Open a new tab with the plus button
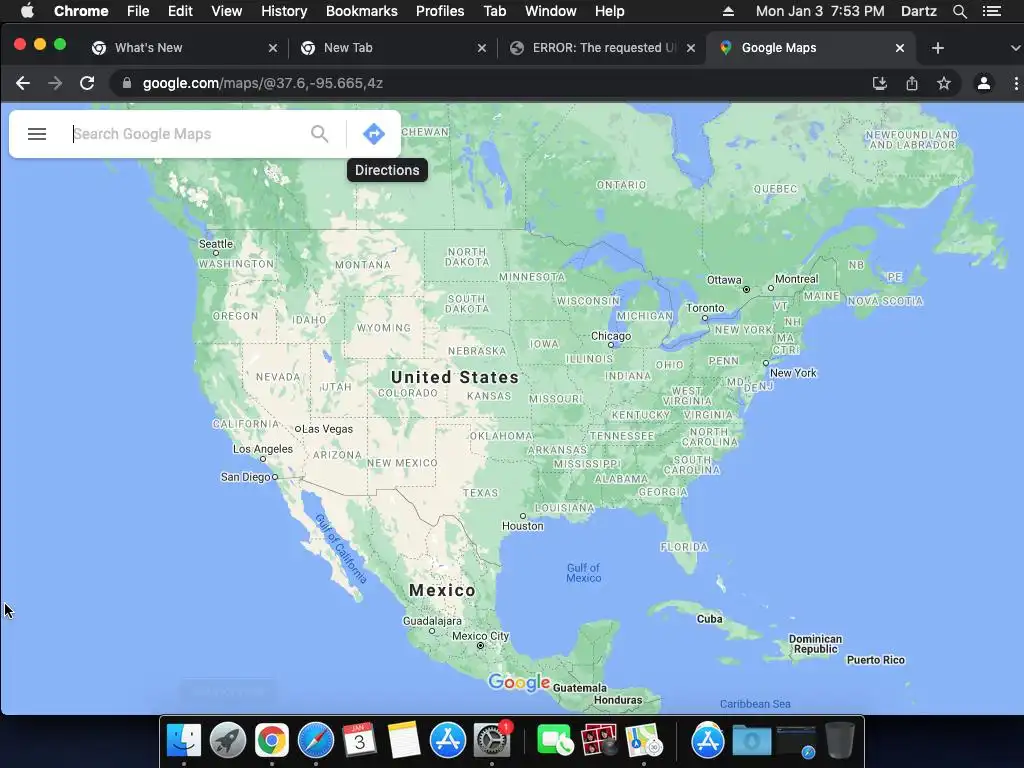The image size is (1024, 768). [938, 48]
